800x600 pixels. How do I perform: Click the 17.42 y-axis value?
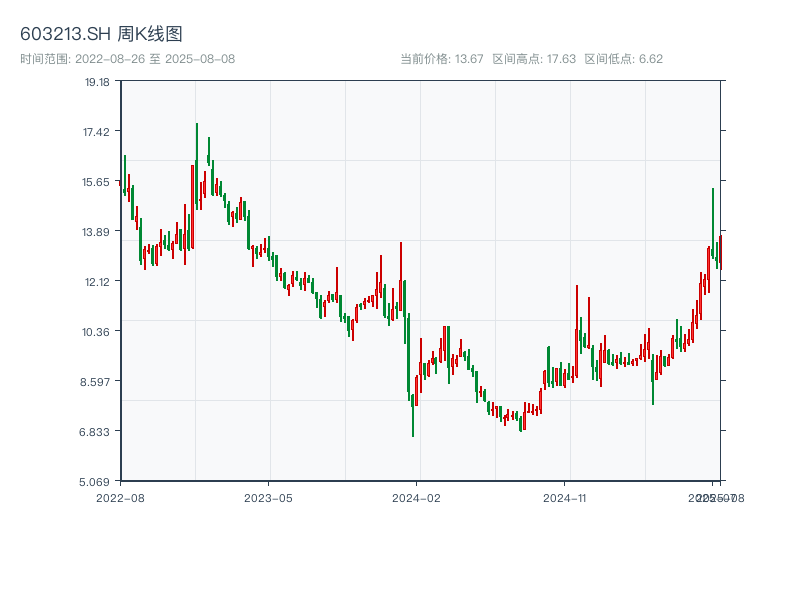coord(96,132)
